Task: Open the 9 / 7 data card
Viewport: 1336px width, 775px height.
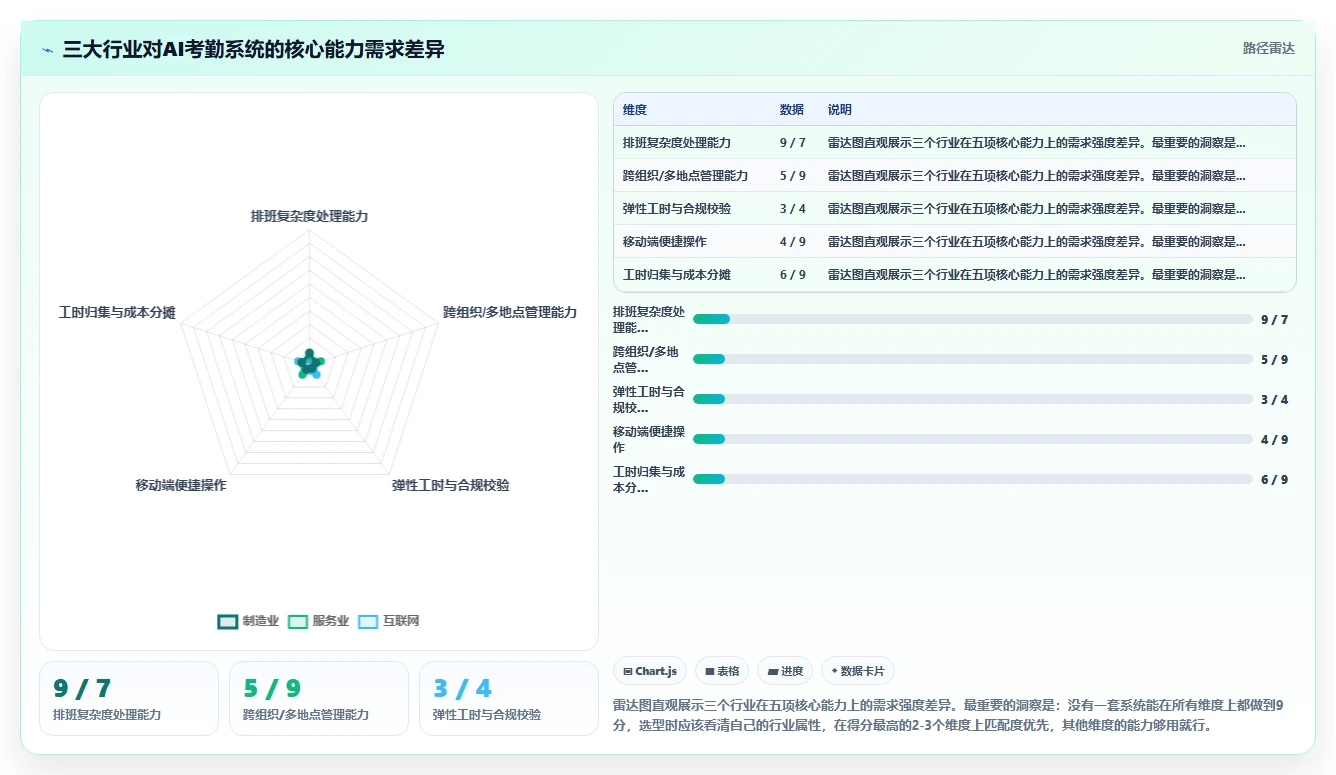Action: click(129, 698)
